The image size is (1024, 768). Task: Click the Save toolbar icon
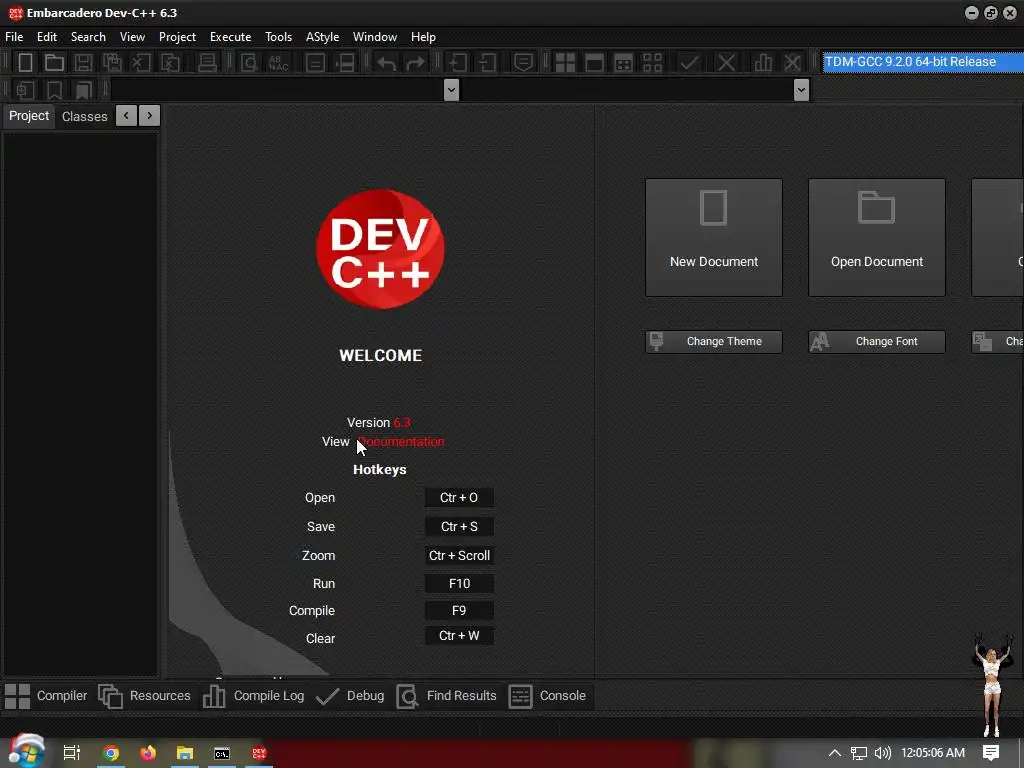tap(83, 63)
